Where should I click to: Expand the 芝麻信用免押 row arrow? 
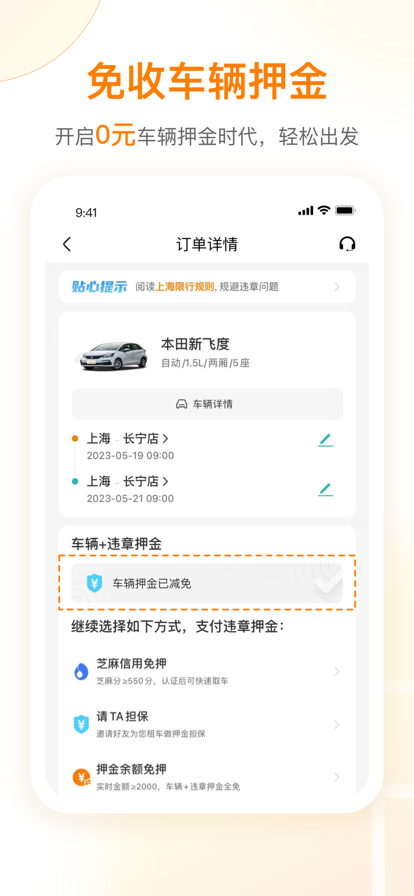tap(337, 671)
